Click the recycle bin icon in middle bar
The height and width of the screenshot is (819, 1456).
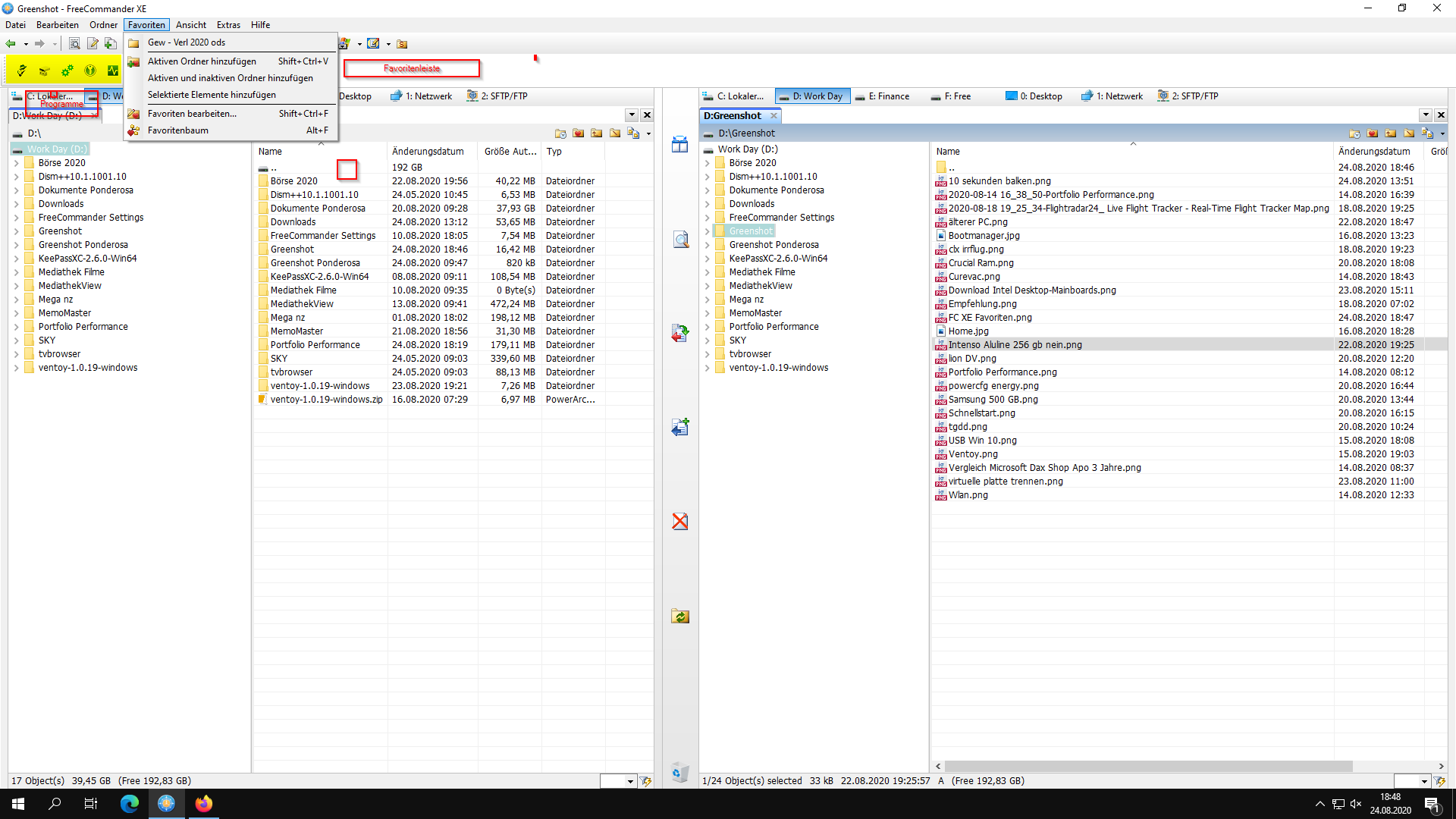click(680, 772)
